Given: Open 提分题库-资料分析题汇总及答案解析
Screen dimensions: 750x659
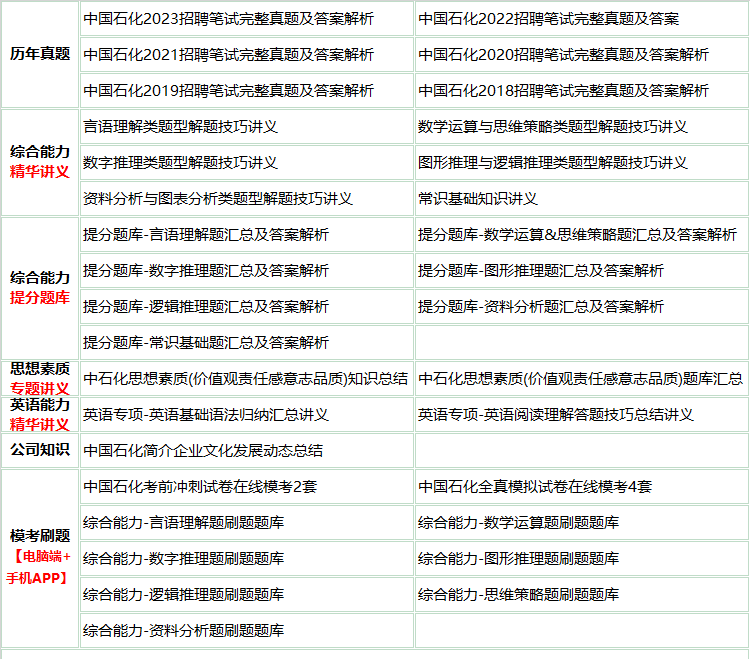Looking at the screenshot, I should pos(541,307).
